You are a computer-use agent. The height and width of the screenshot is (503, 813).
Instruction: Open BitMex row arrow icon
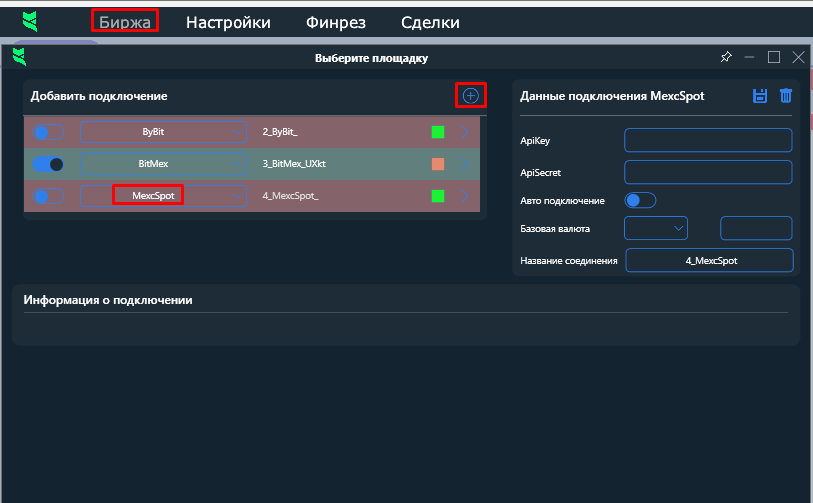tap(464, 163)
